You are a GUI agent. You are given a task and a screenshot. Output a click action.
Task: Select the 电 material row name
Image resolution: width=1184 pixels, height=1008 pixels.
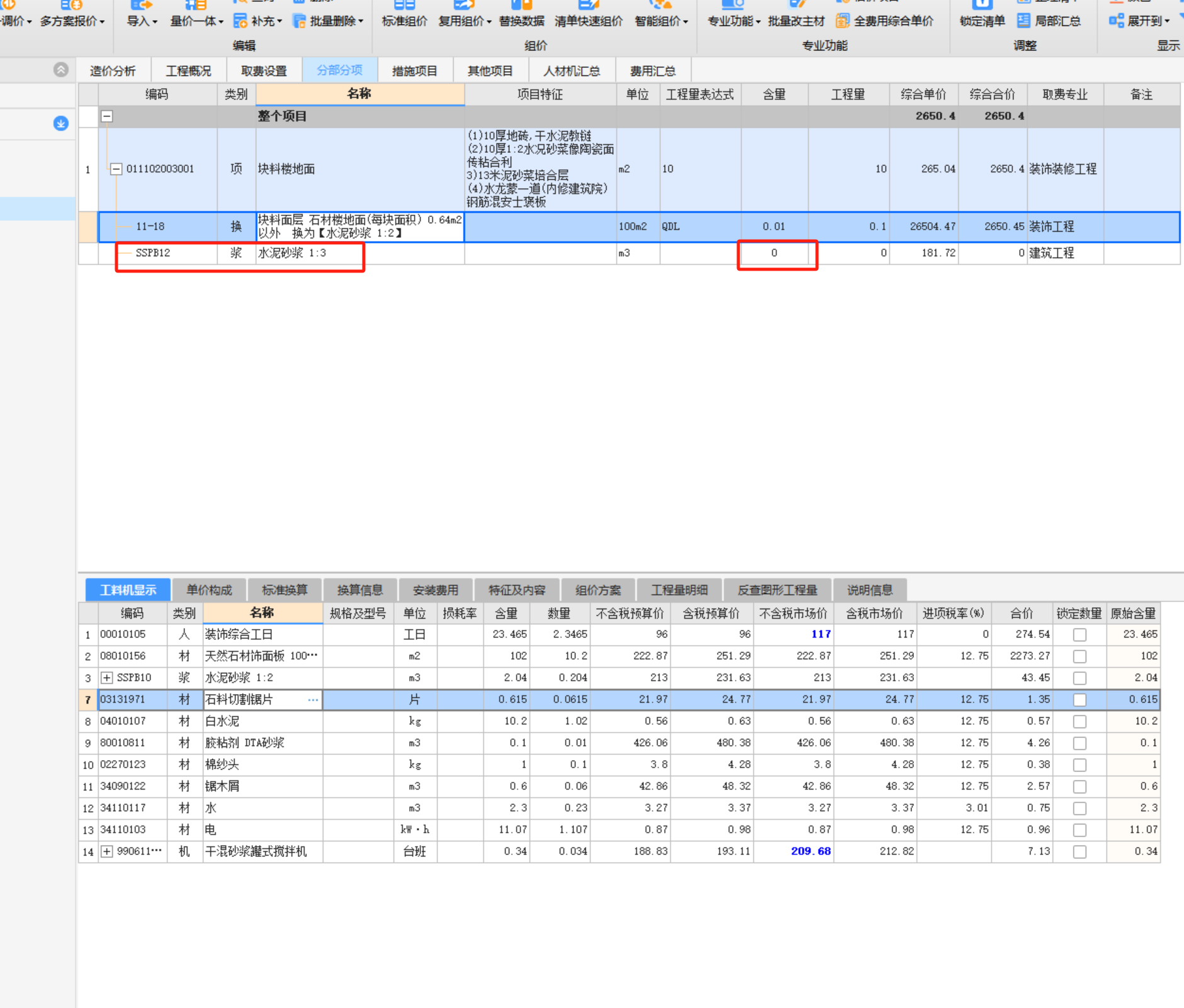coord(263,830)
